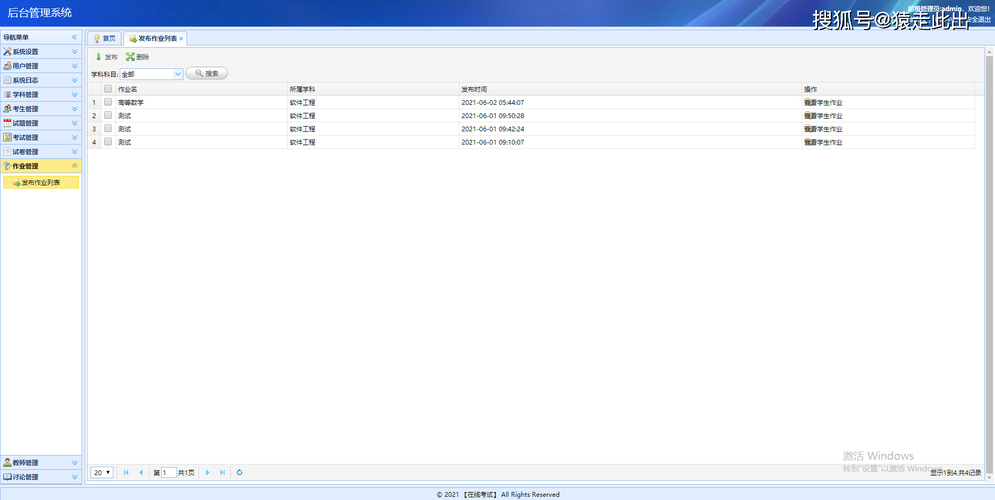Click the 考生管理 people icon
The width and height of the screenshot is (995, 500).
click(7, 109)
